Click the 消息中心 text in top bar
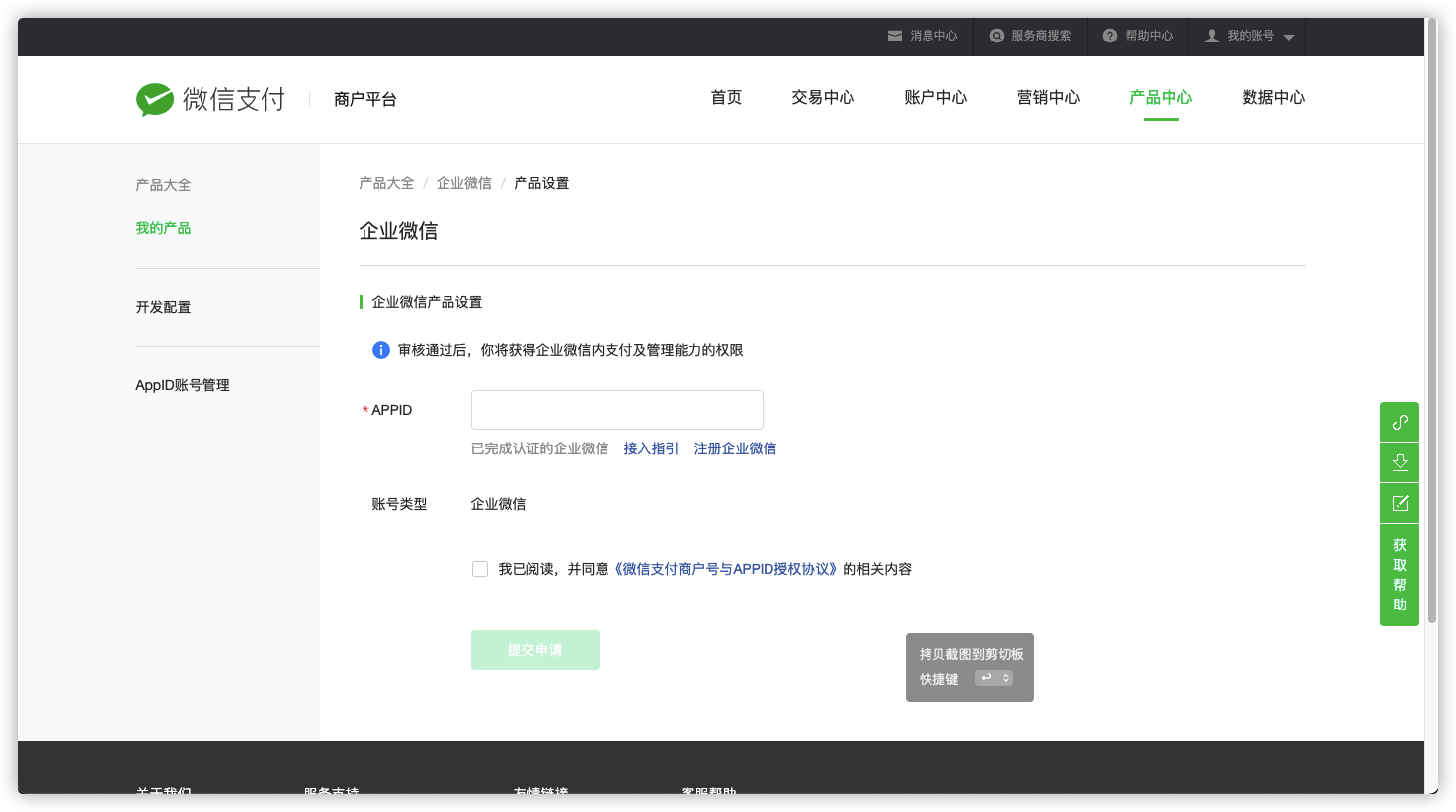This screenshot has width=1456, height=812. point(933,36)
